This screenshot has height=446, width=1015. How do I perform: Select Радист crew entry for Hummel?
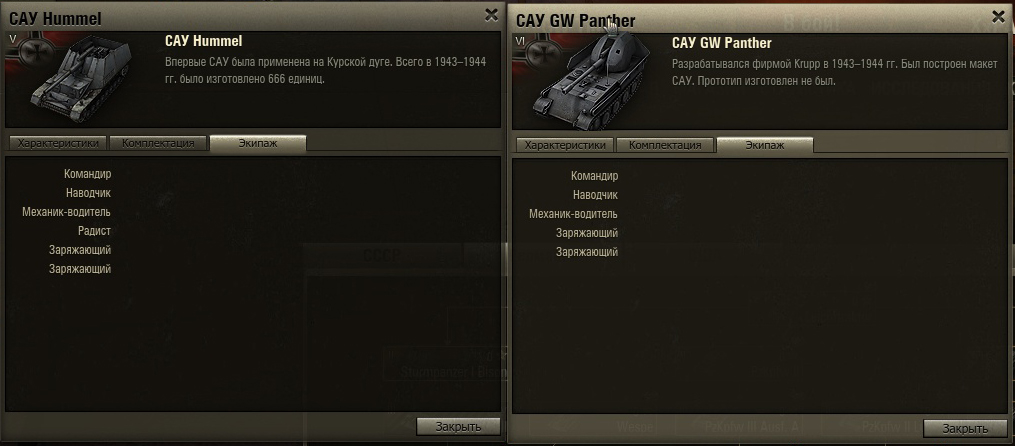pyautogui.click(x=95, y=230)
